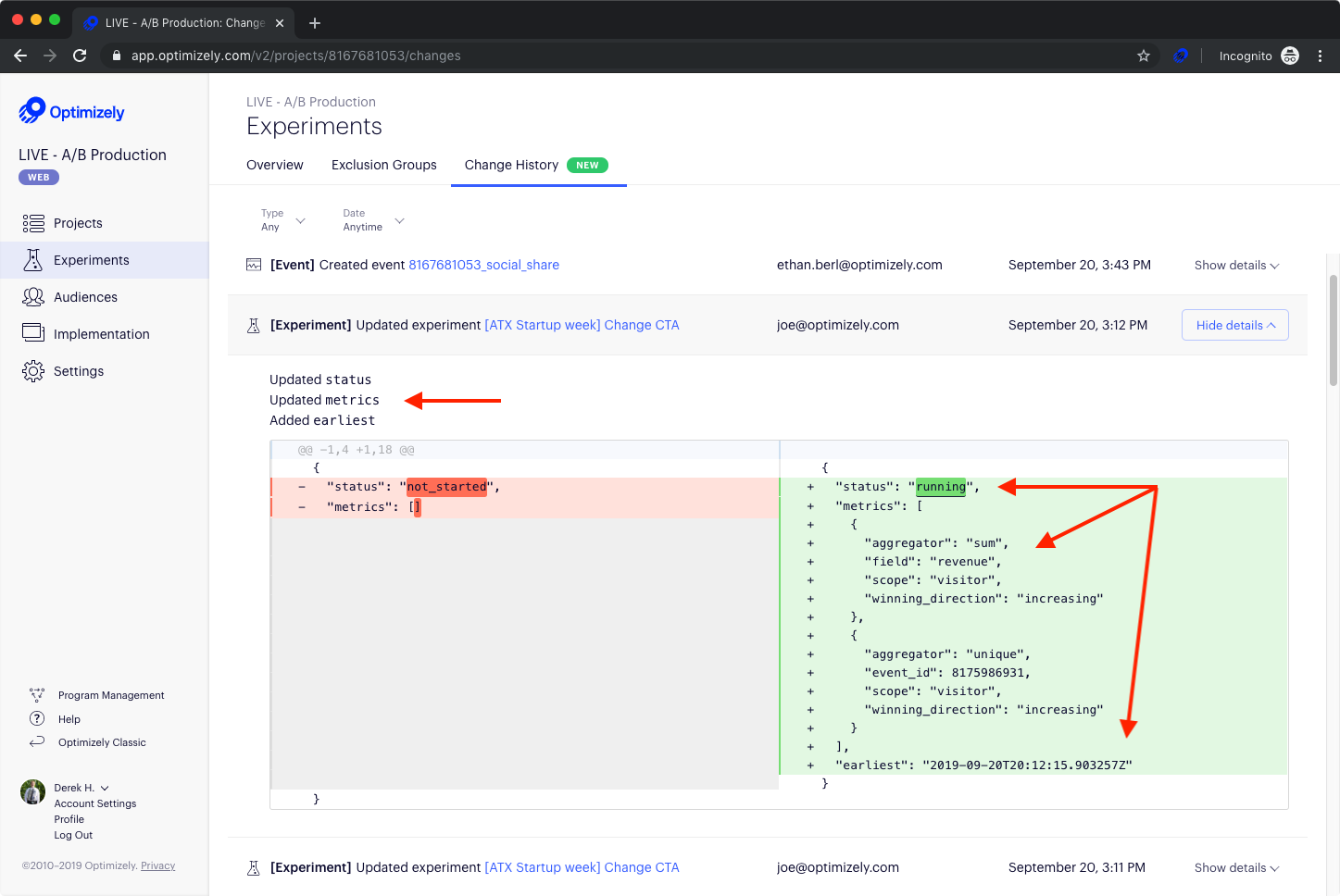1340x896 pixels.
Task: Click the Optimizely logo
Action: pyautogui.click(x=71, y=111)
